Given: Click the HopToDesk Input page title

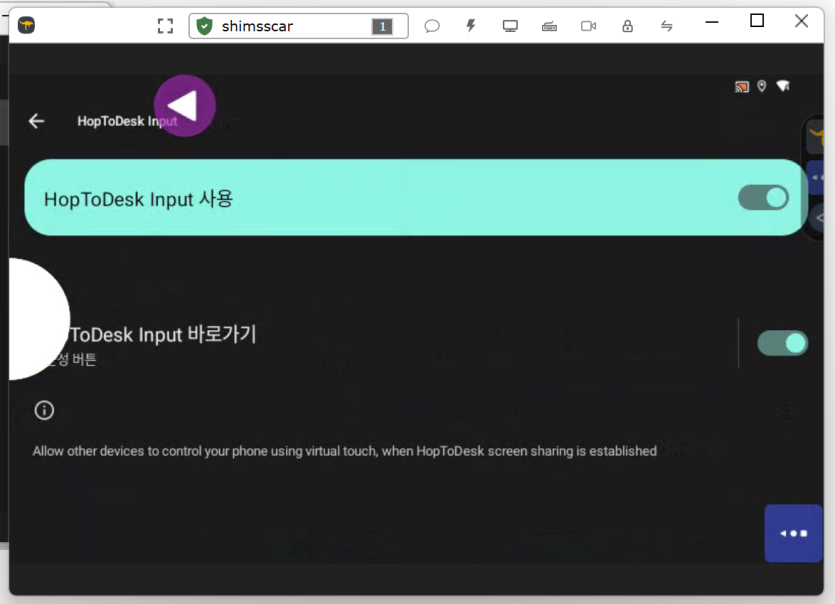Looking at the screenshot, I should [x=127, y=121].
